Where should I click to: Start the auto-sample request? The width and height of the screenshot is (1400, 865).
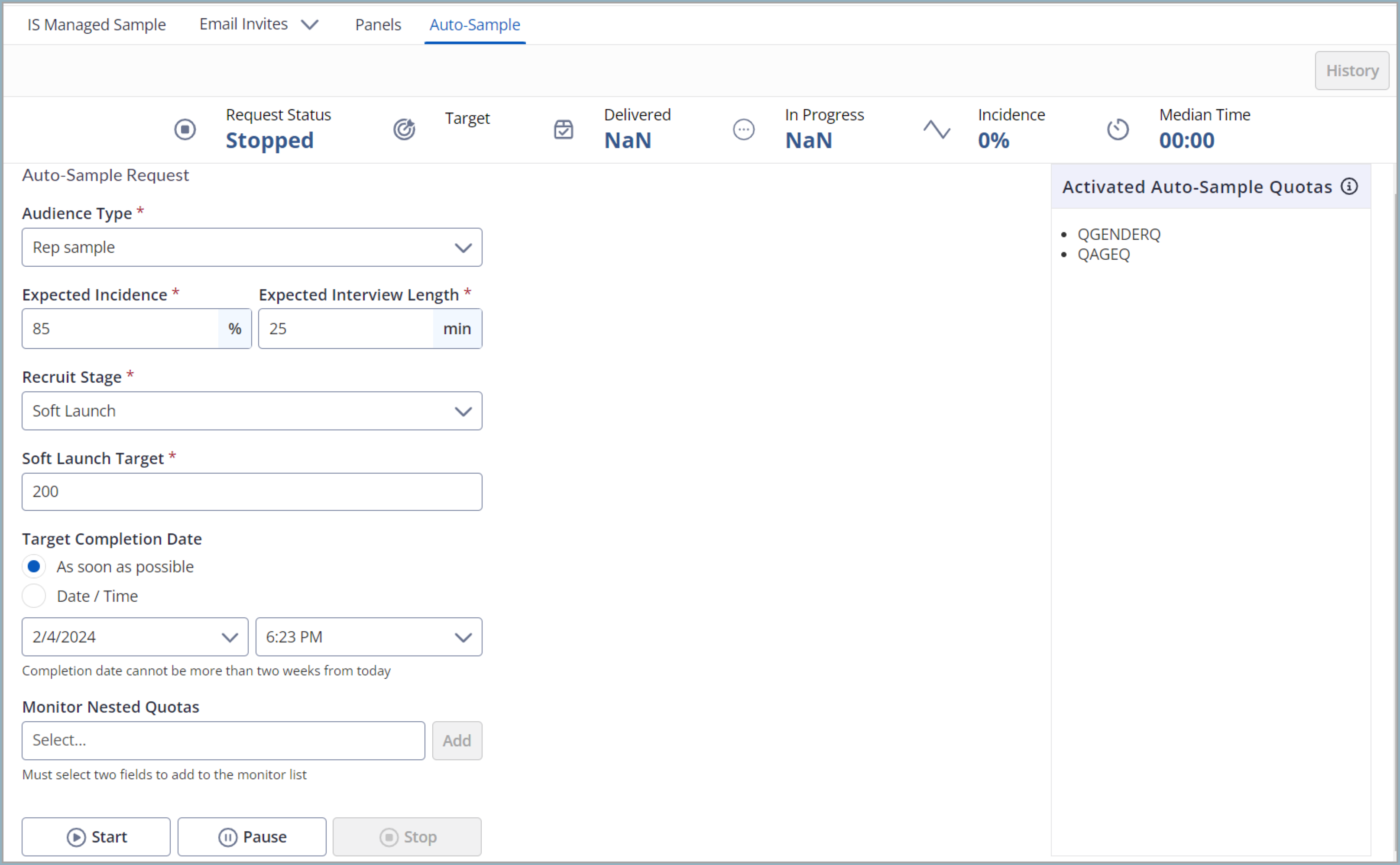[96, 836]
